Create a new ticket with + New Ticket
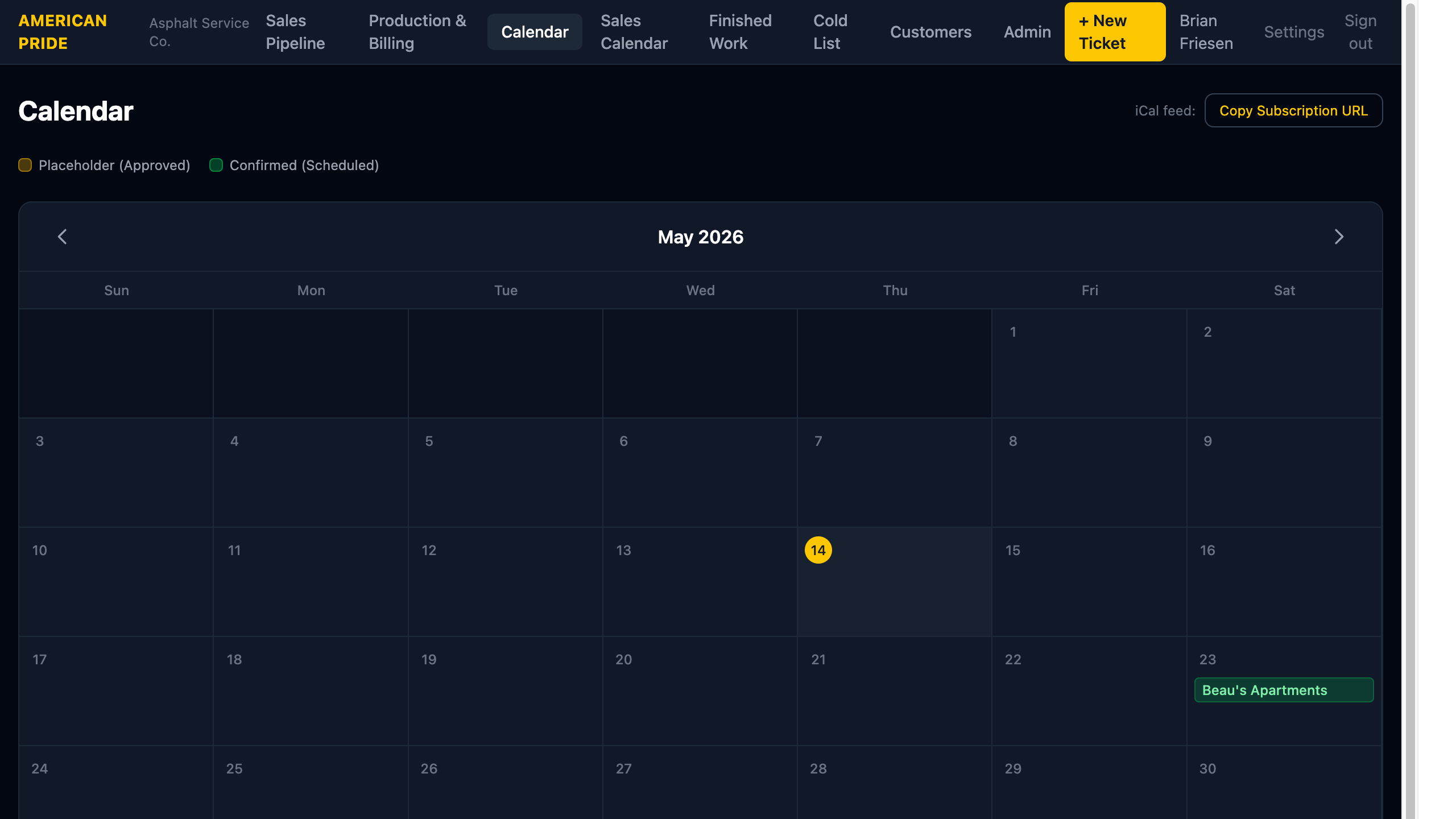This screenshot has height=819, width=1456. [1115, 32]
